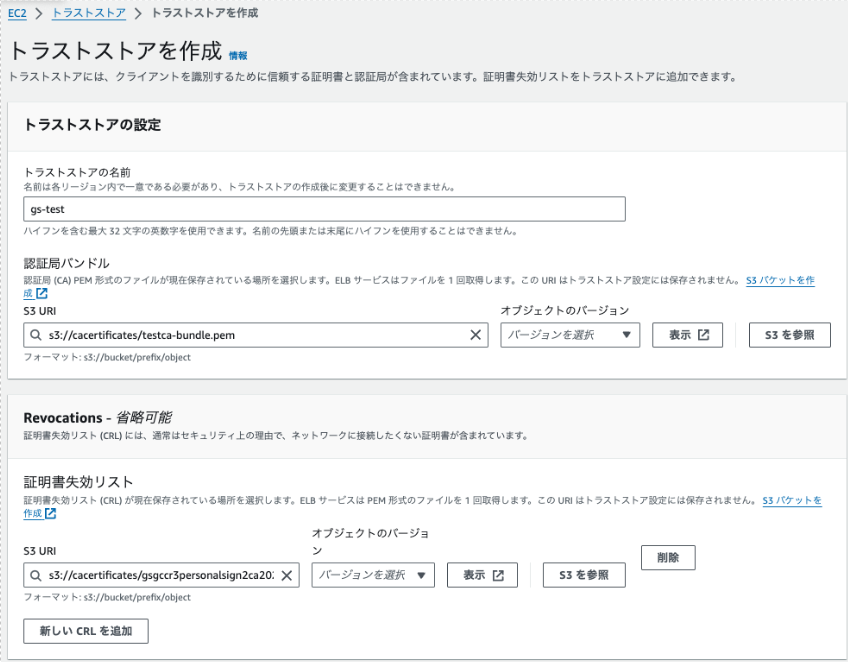Browse S3 for the certificate revocation list
This screenshot has width=848, height=662.
click(584, 575)
